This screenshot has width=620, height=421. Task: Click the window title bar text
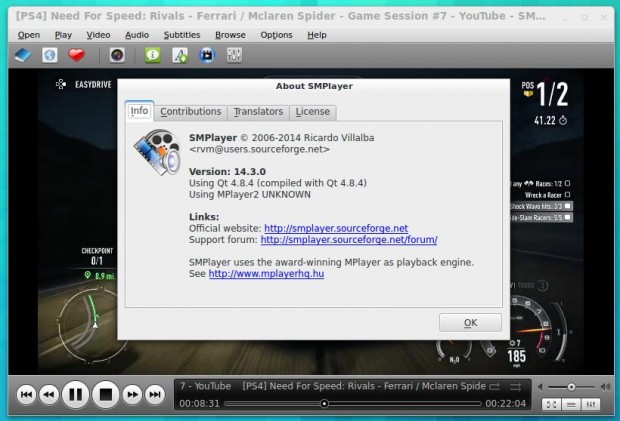(281, 16)
